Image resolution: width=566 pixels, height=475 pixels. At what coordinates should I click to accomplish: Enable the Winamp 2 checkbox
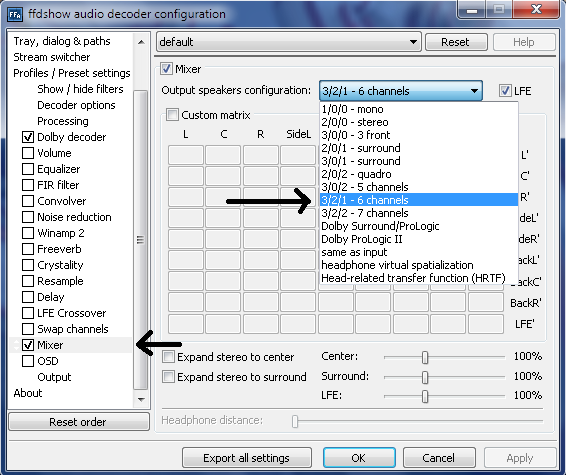(28, 233)
